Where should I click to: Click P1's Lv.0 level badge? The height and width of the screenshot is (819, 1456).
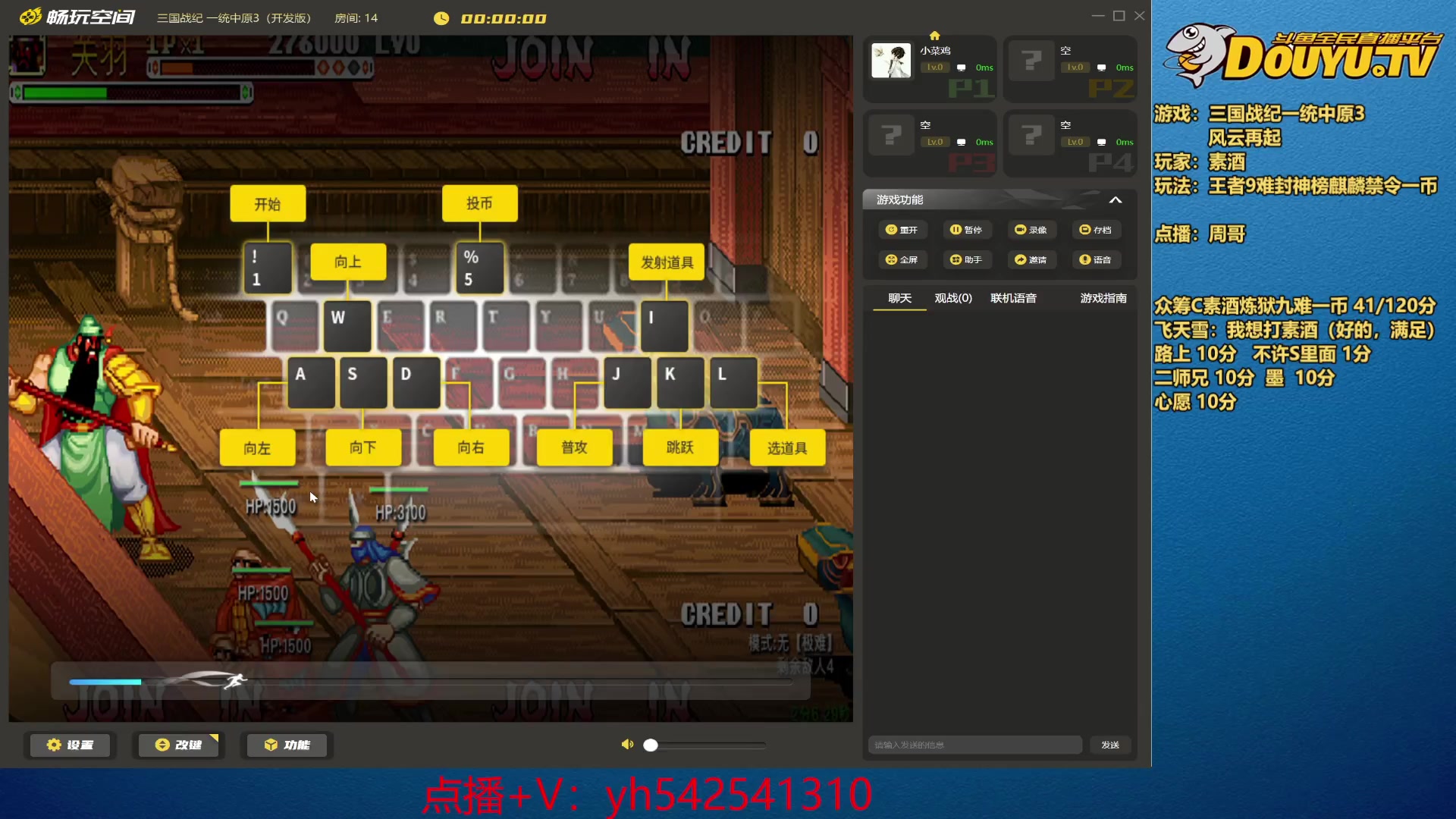(x=935, y=67)
